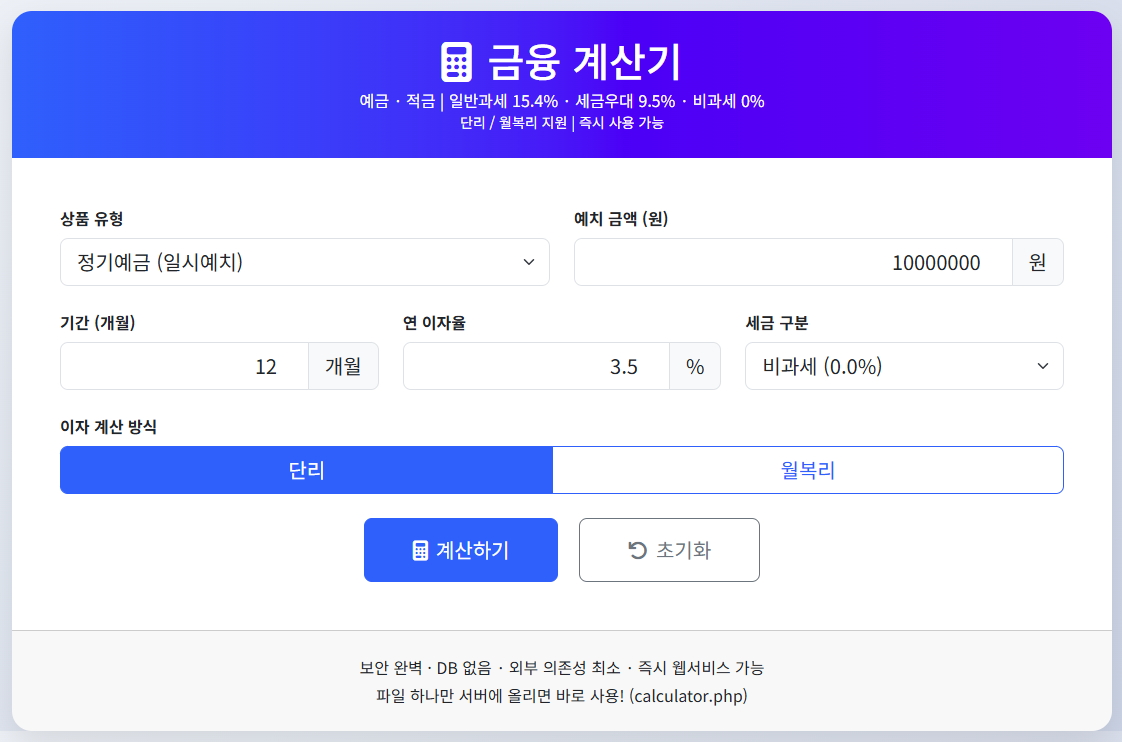The height and width of the screenshot is (742, 1122).
Task: Click the chevron arrow of 비과세 (0.0%) select
Action: click(1043, 366)
